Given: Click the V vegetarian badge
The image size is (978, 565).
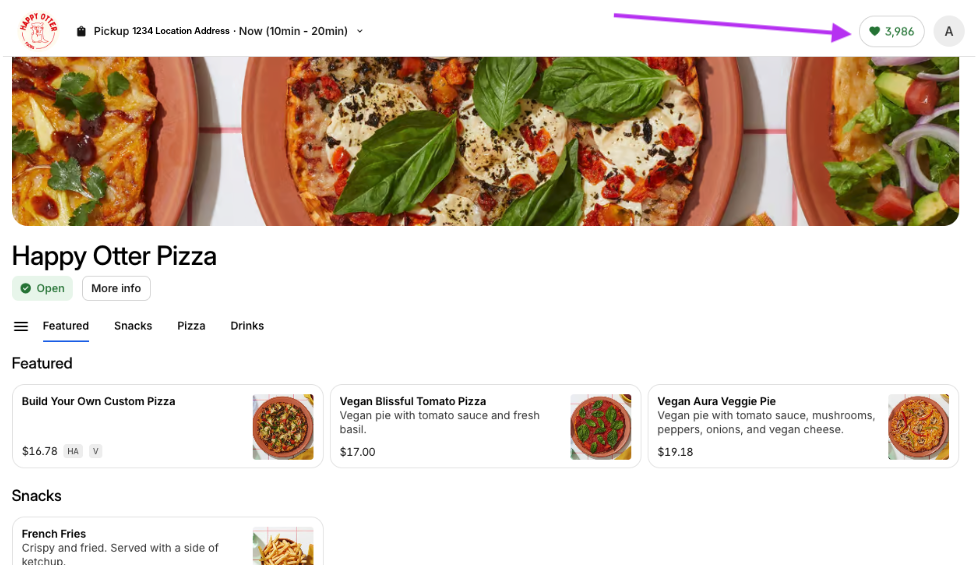Looking at the screenshot, I should coord(96,451).
